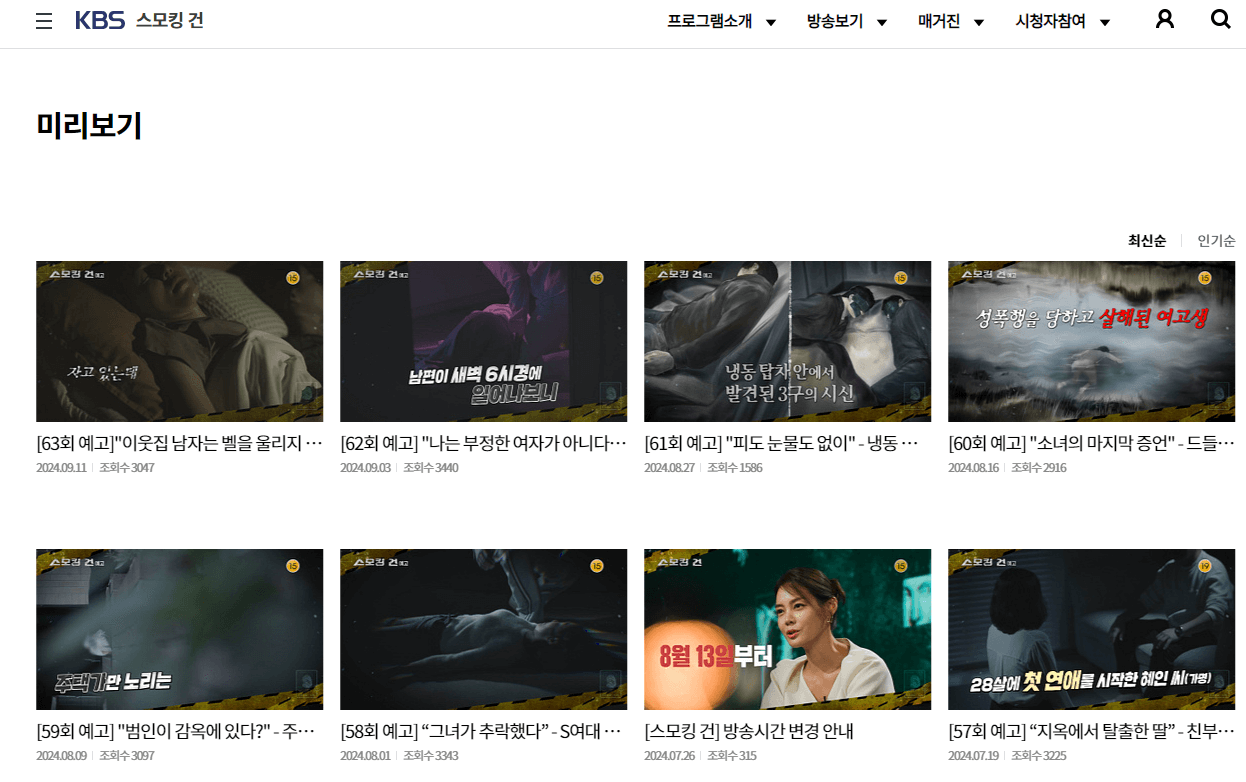Open the hamburger menu icon
This screenshot has height=782, width=1246.
pos(43,20)
